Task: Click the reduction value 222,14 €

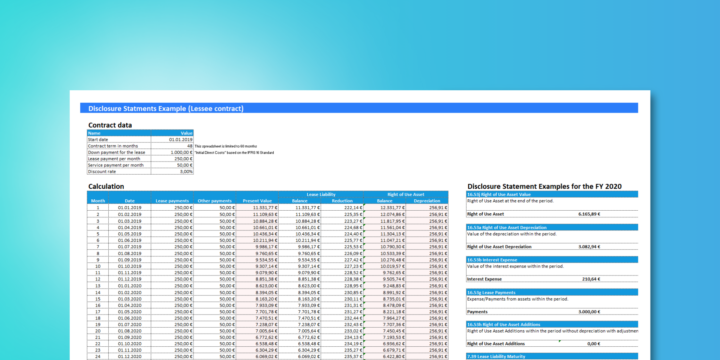Action: pyautogui.click(x=342, y=208)
